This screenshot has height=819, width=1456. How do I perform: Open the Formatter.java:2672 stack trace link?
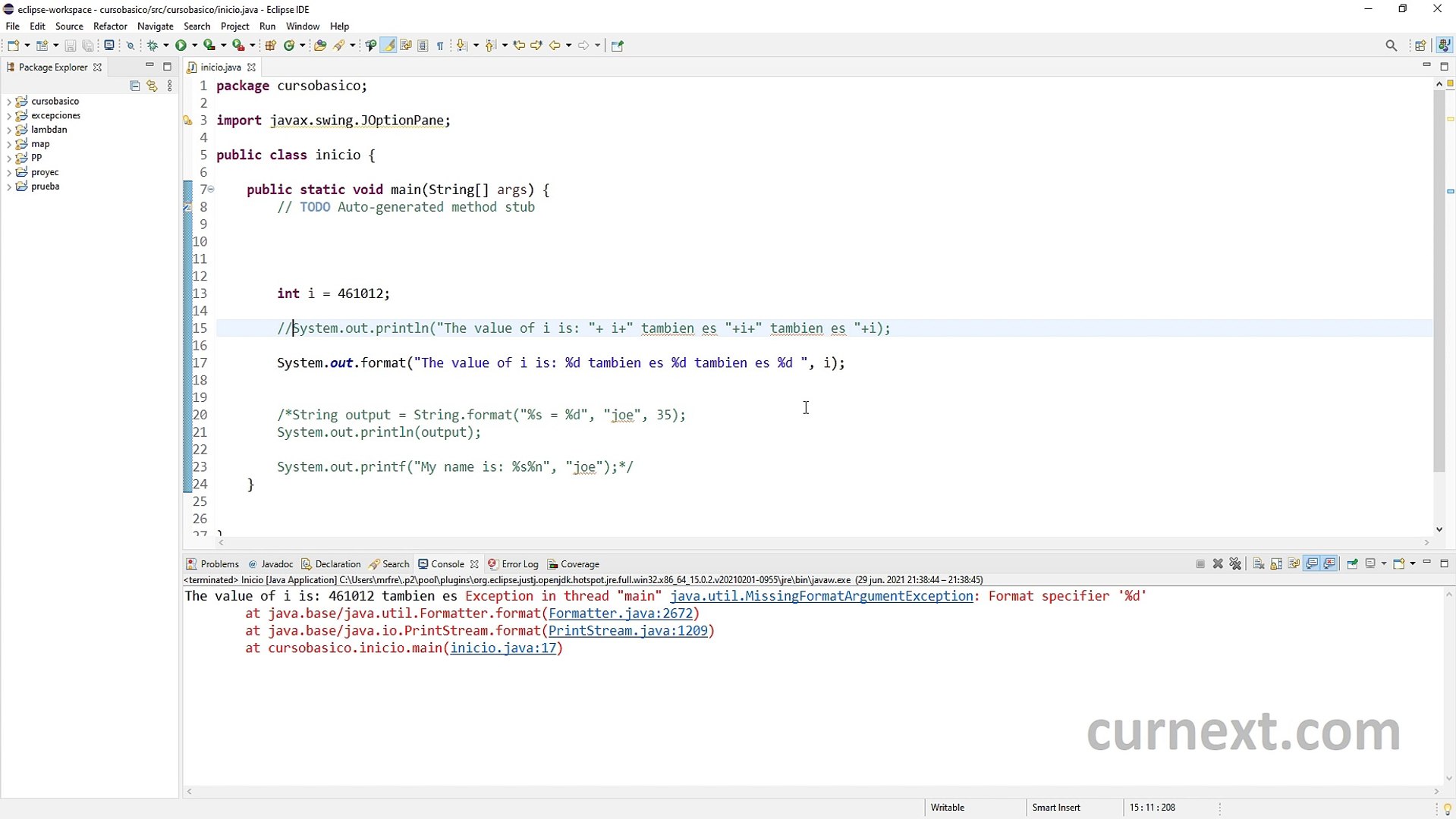621,613
